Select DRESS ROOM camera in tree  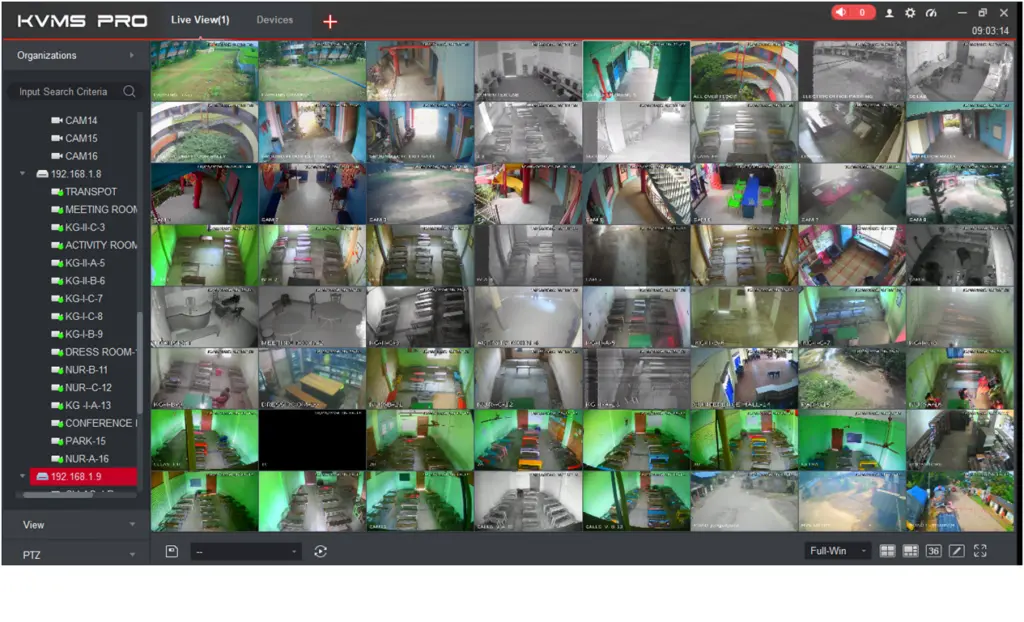[x=101, y=352]
